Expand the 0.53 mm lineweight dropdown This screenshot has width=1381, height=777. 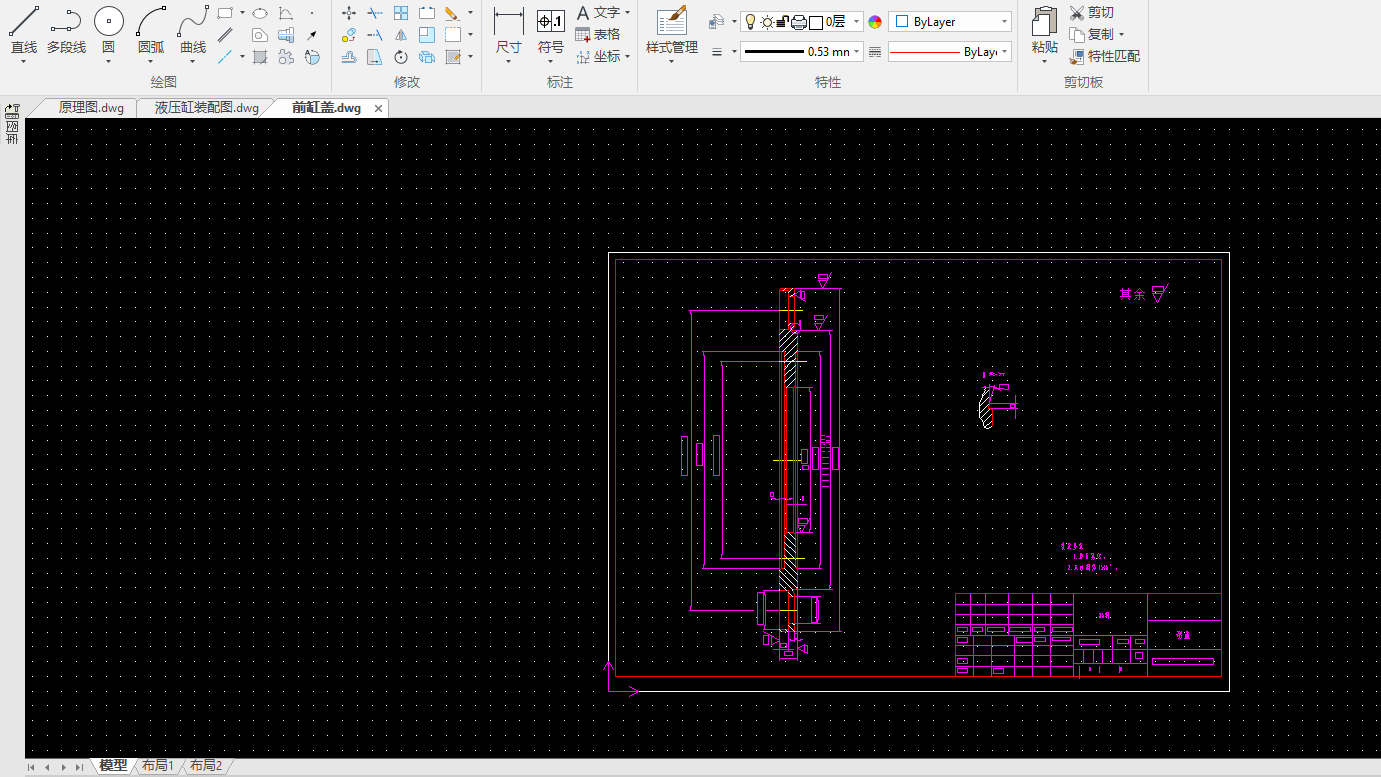[857, 52]
